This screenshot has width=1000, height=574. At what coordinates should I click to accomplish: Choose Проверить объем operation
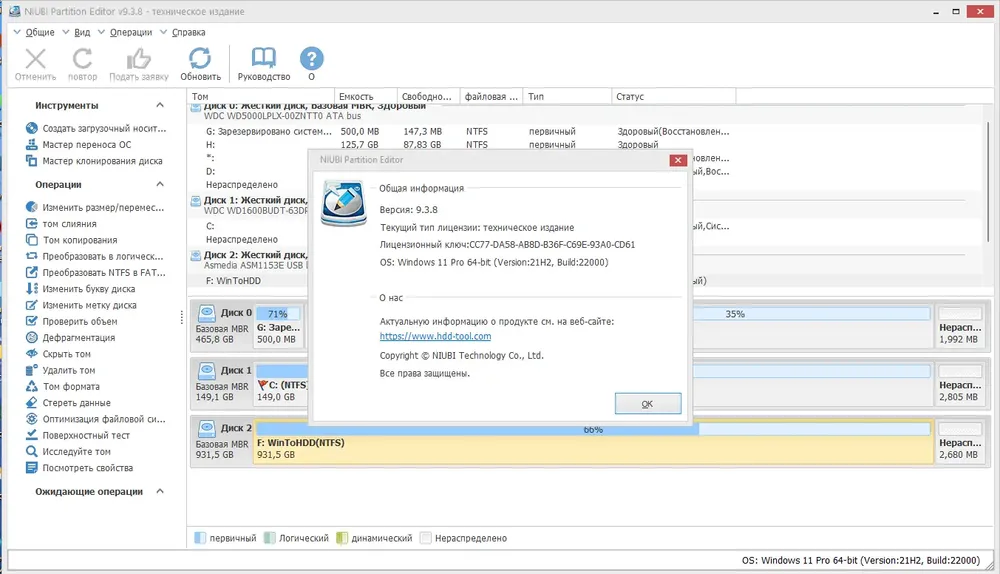(72, 321)
